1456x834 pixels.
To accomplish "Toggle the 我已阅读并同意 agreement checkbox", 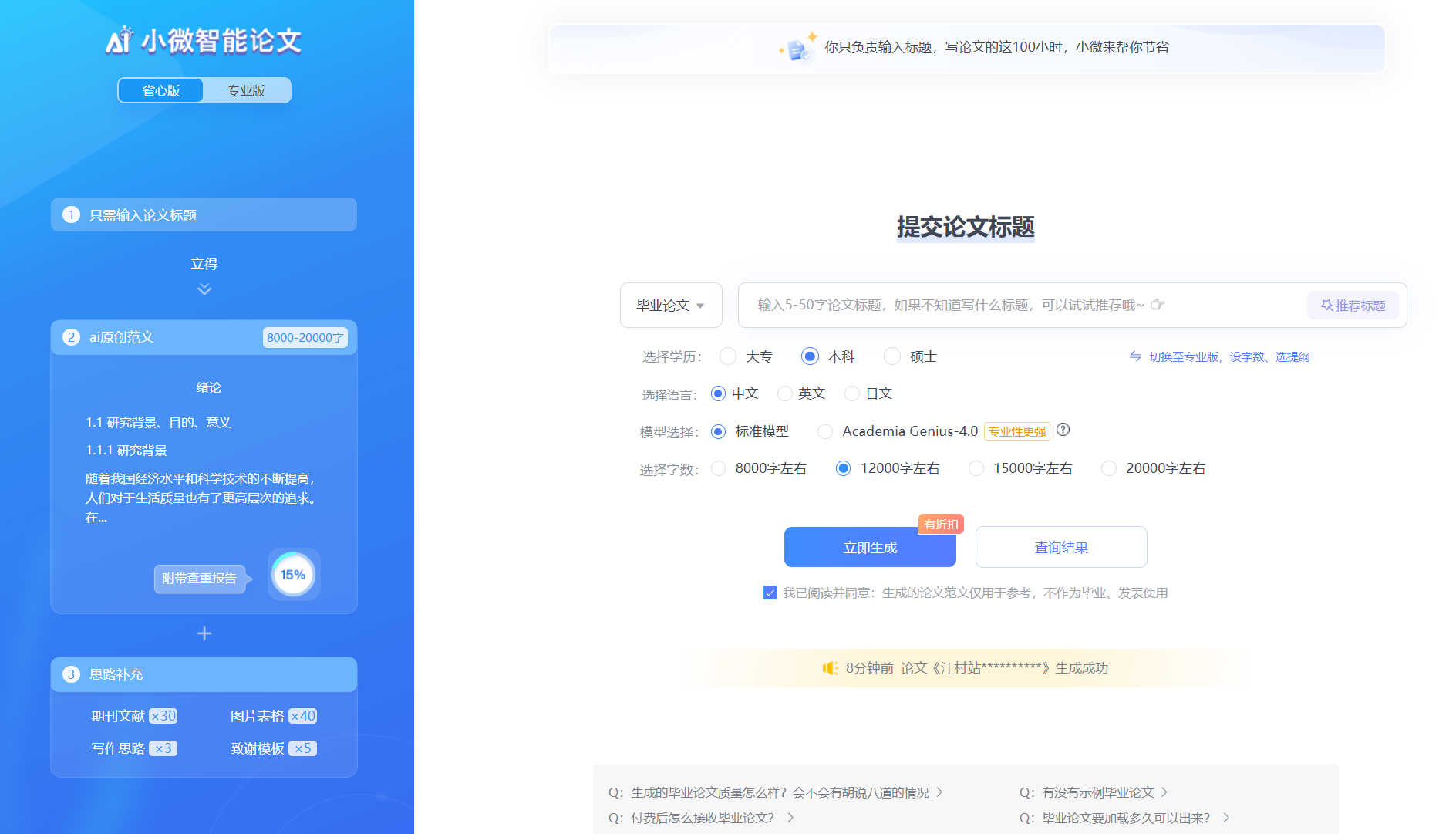I will pos(770,593).
